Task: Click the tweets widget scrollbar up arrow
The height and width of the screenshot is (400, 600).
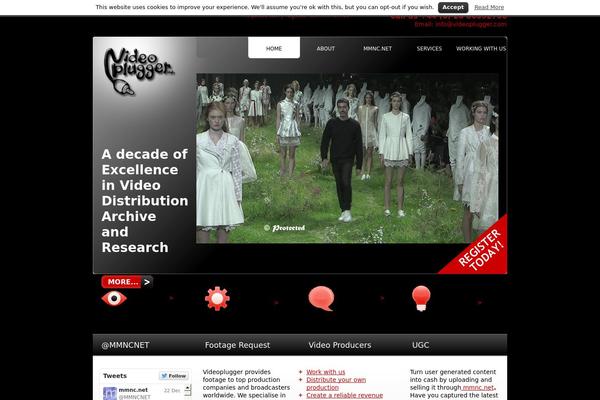Action: point(188,388)
